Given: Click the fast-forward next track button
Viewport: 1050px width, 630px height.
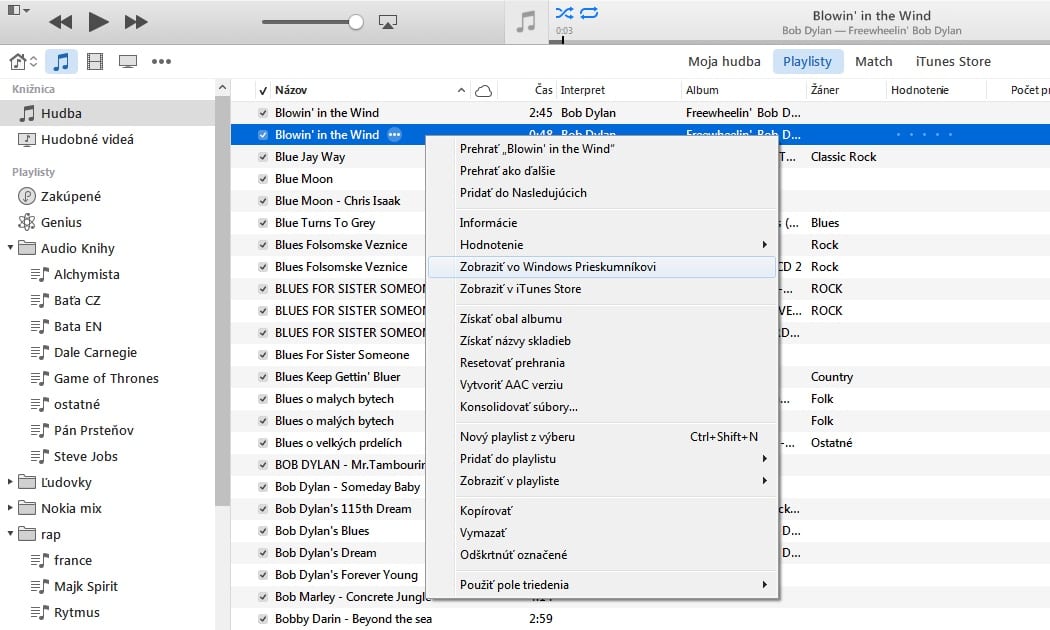Looking at the screenshot, I should click(x=136, y=22).
